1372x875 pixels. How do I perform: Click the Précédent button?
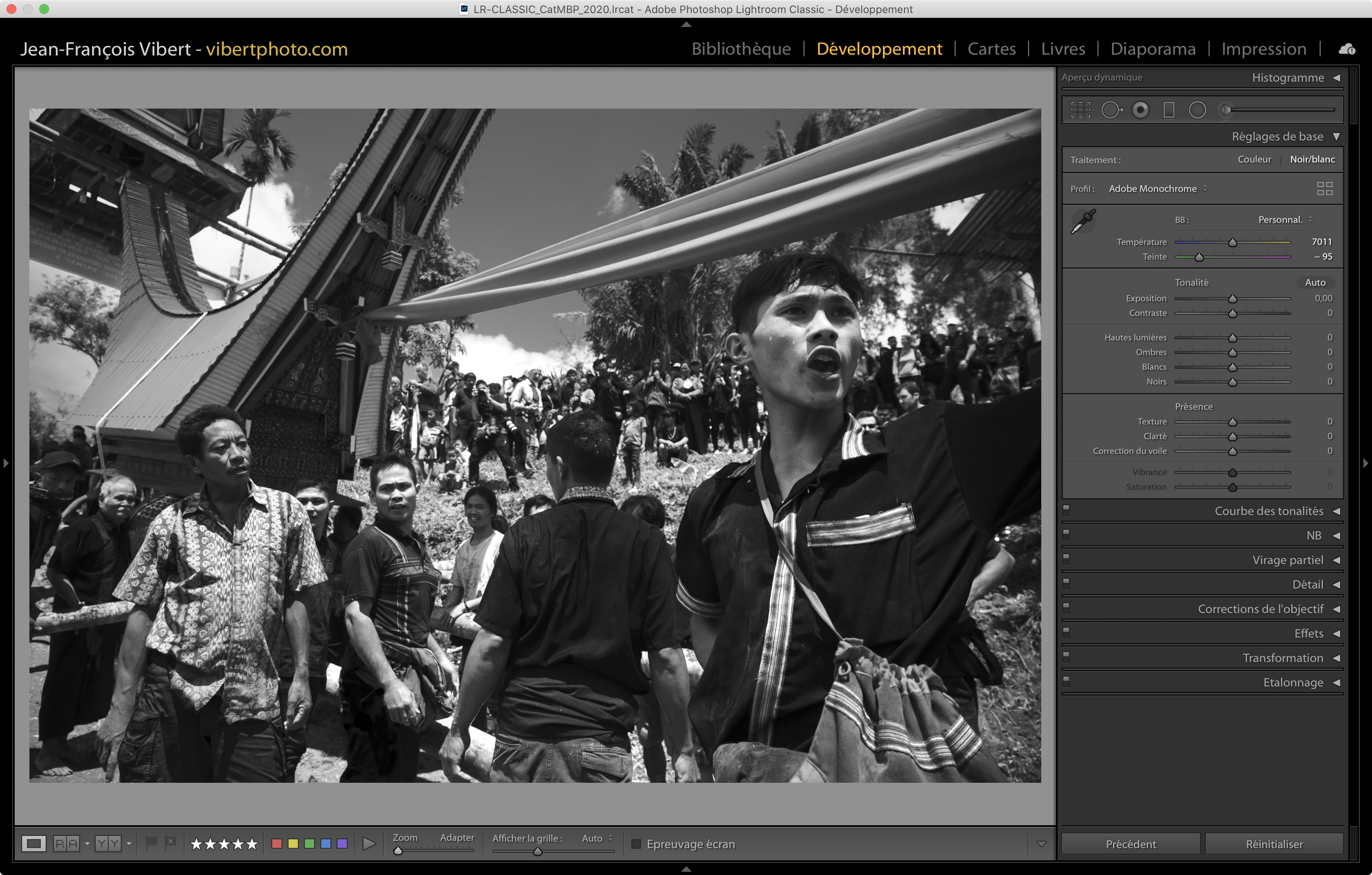click(x=1130, y=844)
